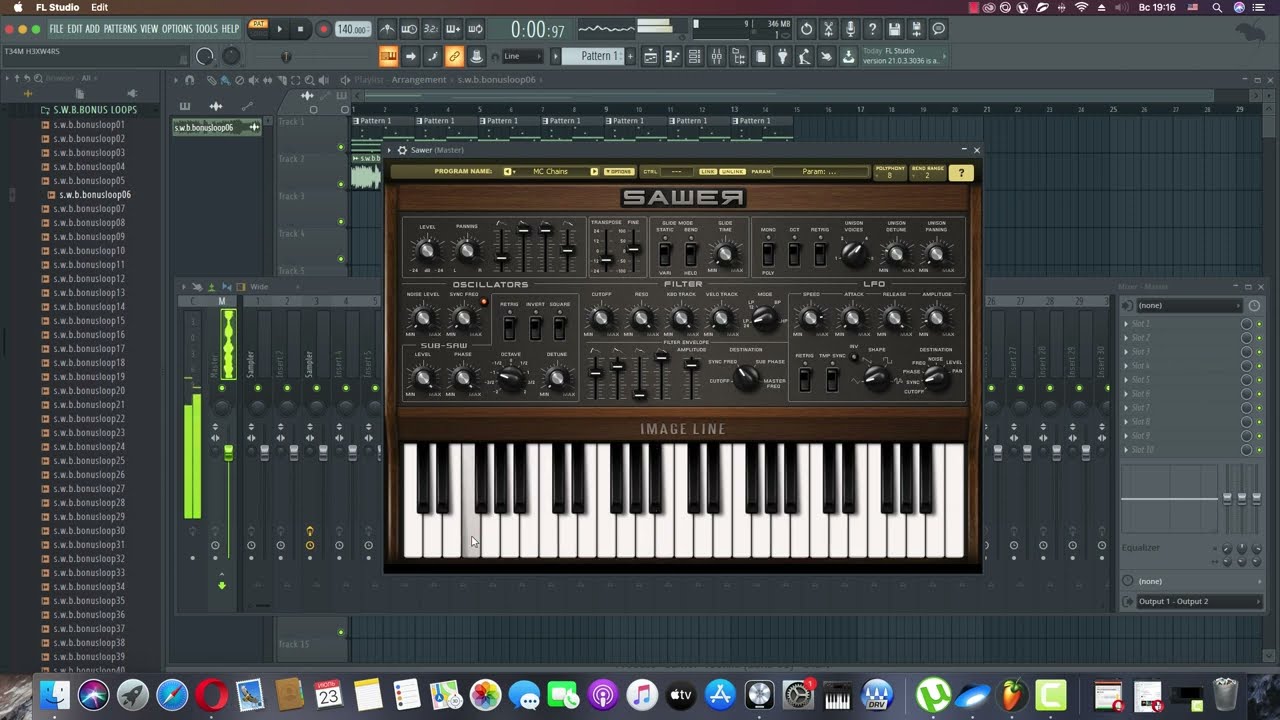
Task: Click Arrangement in the playlist breadcrumb
Action: coord(419,80)
